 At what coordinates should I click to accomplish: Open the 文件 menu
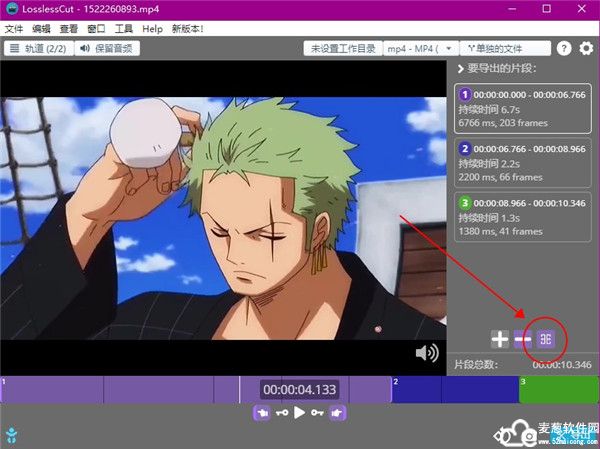pyautogui.click(x=14, y=29)
